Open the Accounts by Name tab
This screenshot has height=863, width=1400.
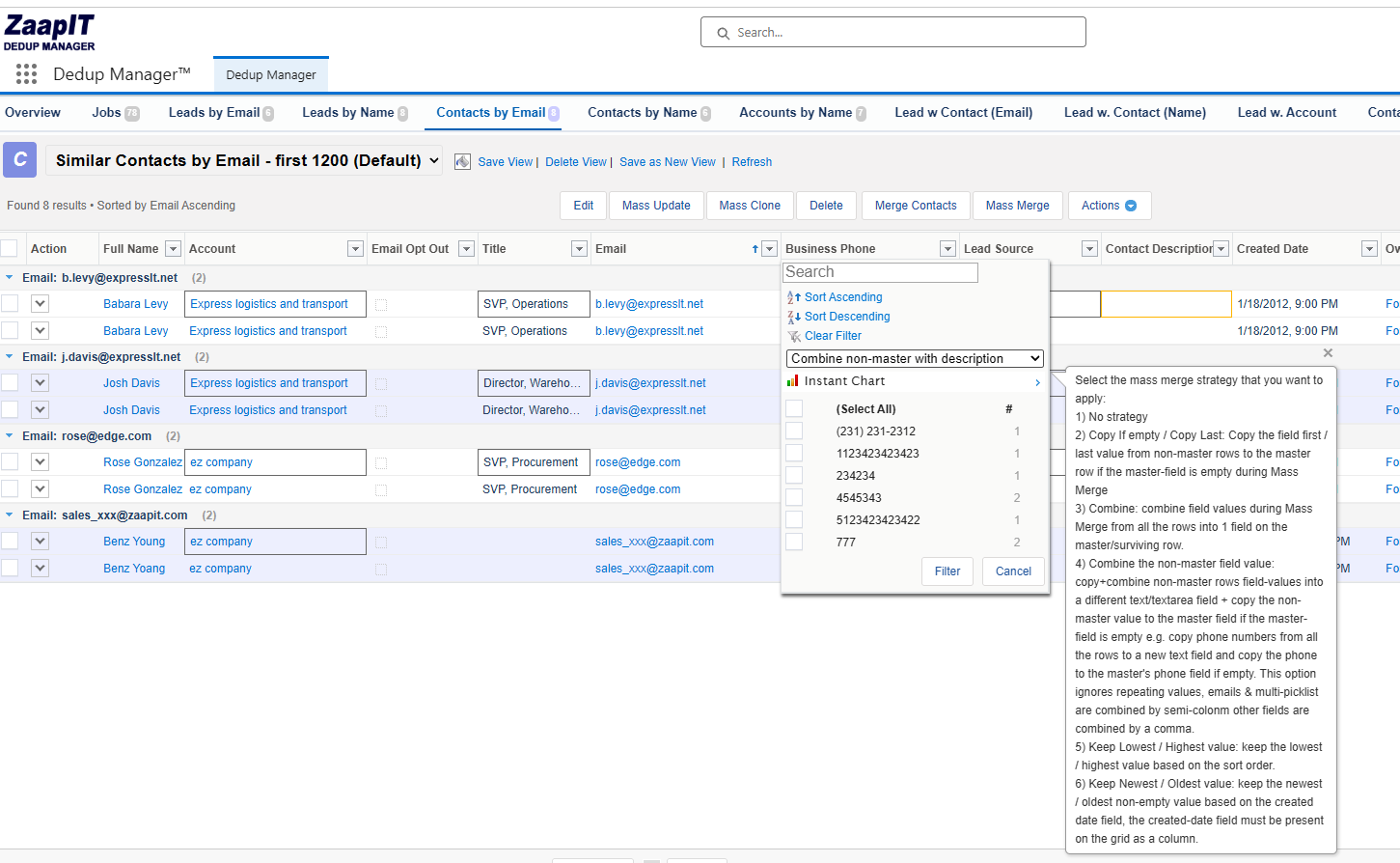(803, 112)
